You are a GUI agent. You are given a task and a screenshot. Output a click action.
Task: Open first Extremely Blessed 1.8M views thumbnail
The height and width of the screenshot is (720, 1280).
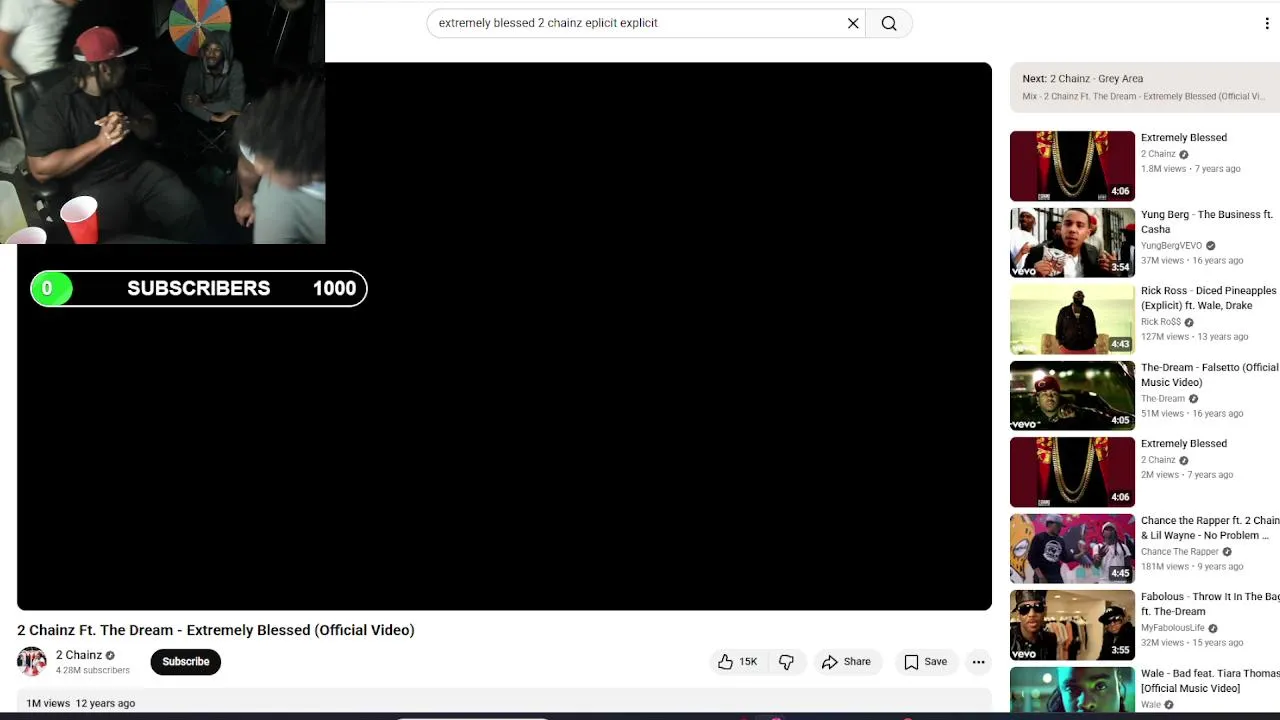point(1072,166)
